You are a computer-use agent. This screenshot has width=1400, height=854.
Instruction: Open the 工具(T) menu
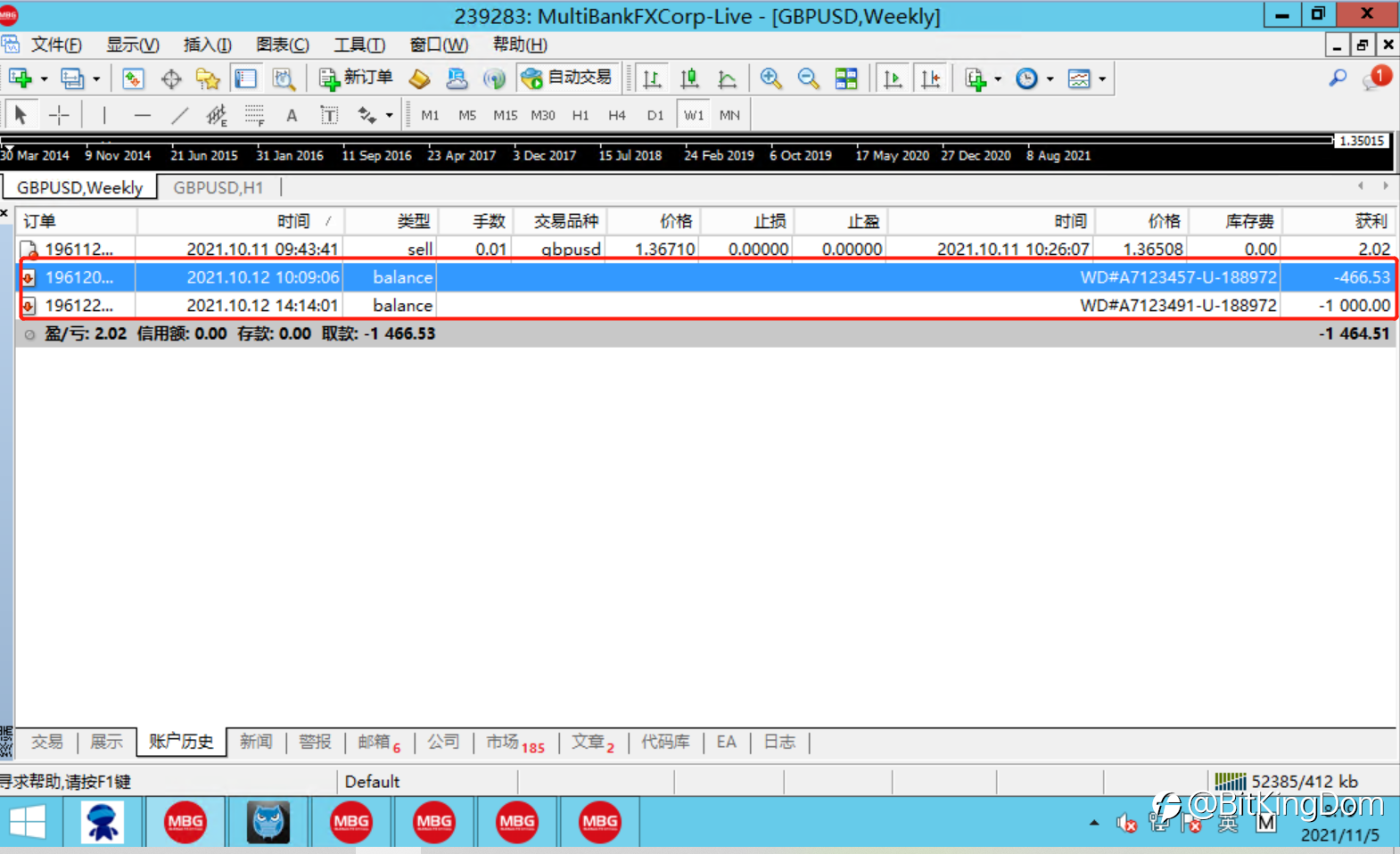(x=359, y=45)
